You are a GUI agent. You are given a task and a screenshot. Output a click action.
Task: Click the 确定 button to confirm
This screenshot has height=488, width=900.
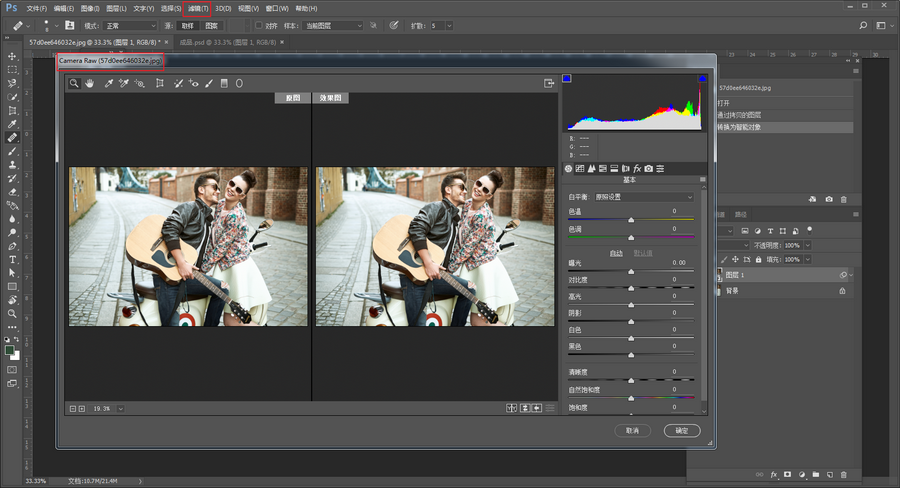click(681, 430)
